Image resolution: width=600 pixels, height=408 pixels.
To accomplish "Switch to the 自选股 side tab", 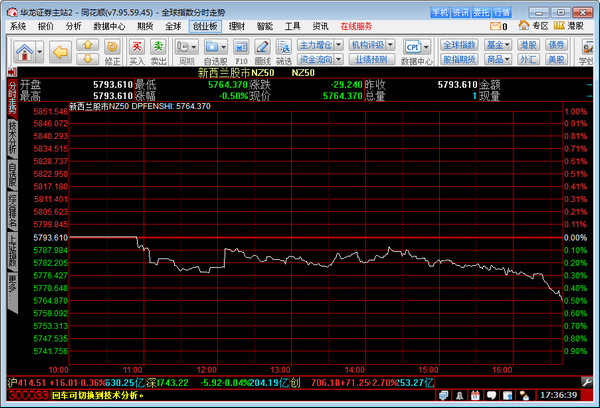I will coord(12,175).
